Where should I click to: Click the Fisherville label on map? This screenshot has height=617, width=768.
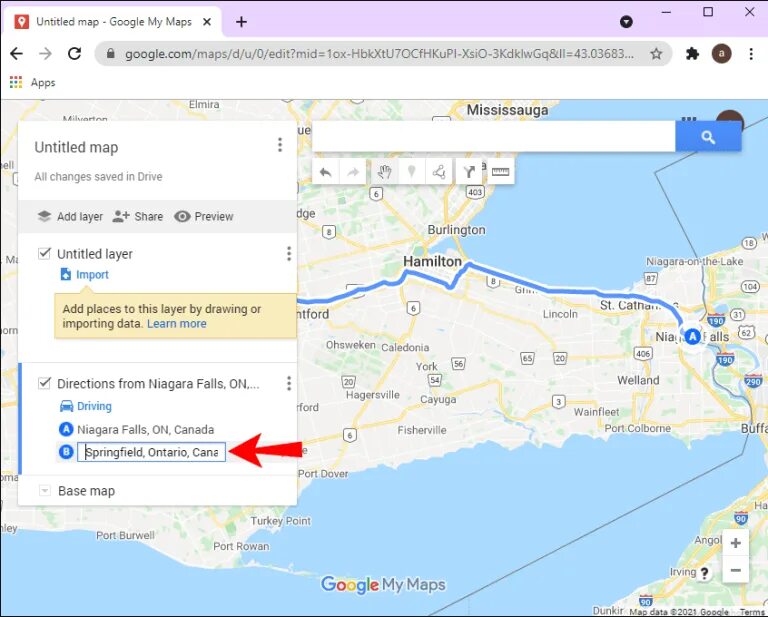[422, 430]
